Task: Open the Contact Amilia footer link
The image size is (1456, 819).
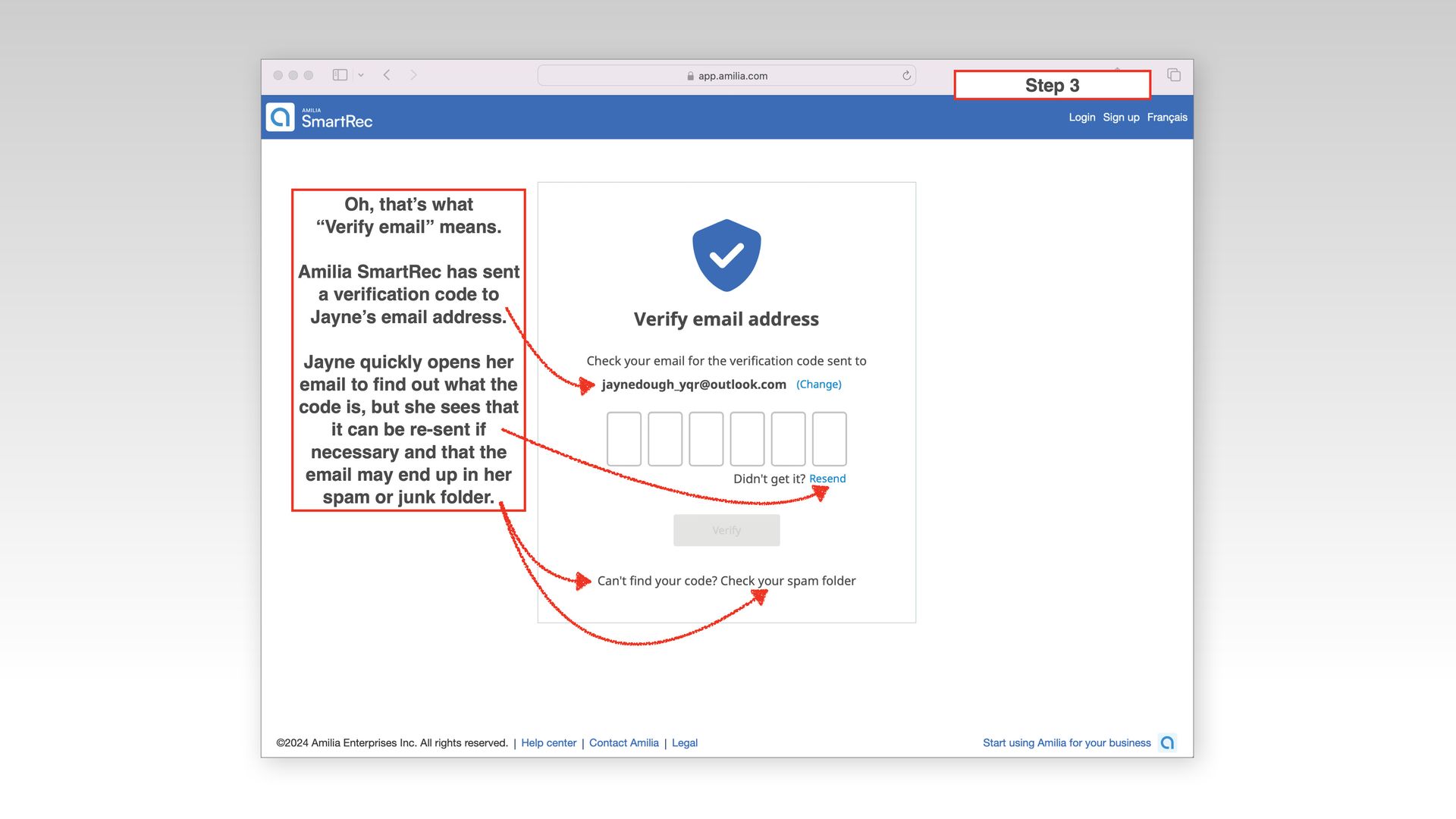Action: click(624, 743)
